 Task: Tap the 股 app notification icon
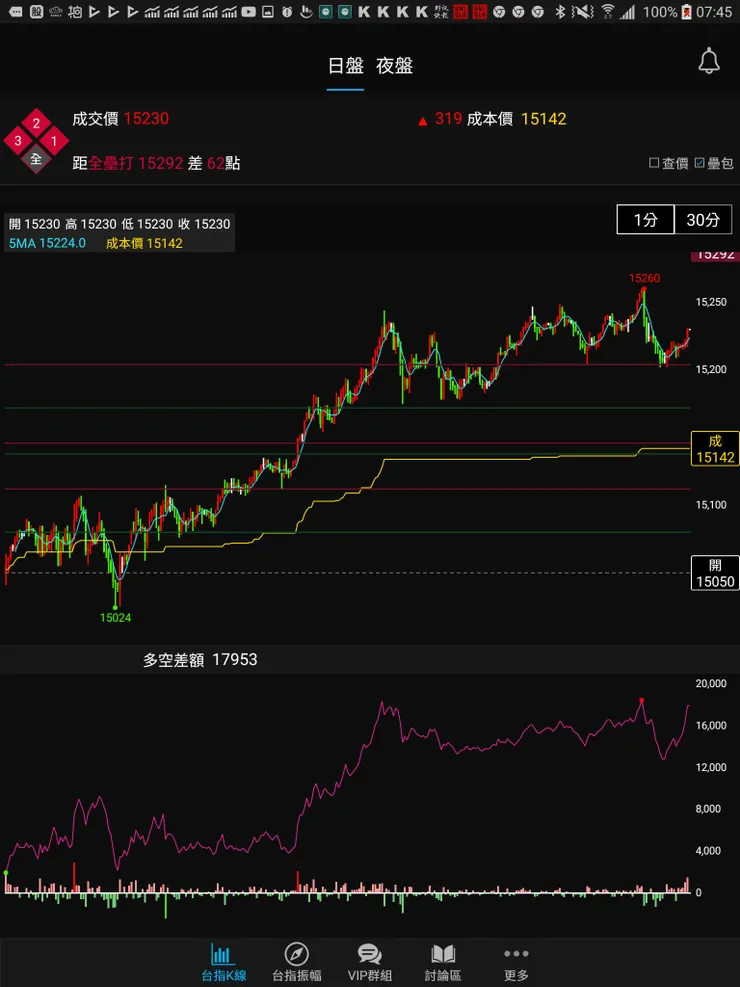tap(36, 11)
